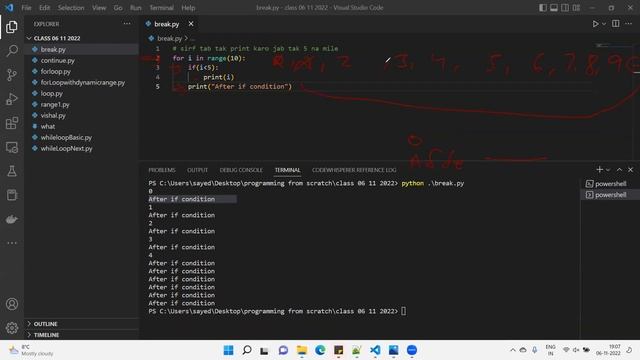Switch to the DEBUG CONSOLE tab
This screenshot has width=640, height=360.
coord(241,170)
